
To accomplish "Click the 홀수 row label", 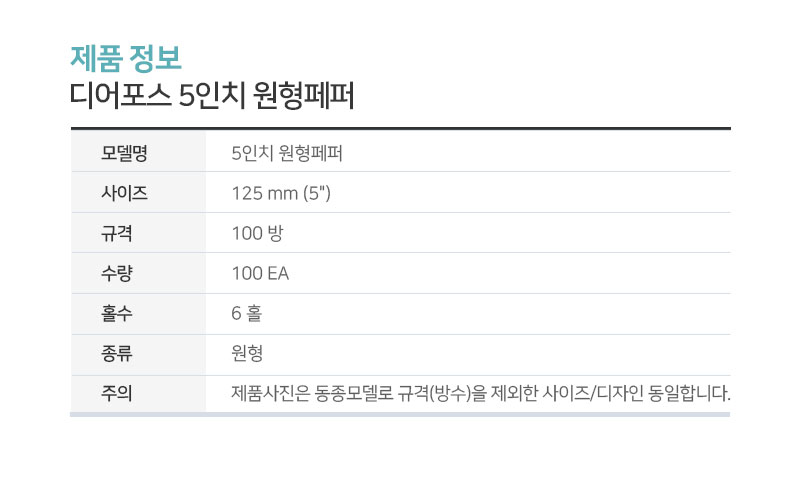I will point(116,313).
